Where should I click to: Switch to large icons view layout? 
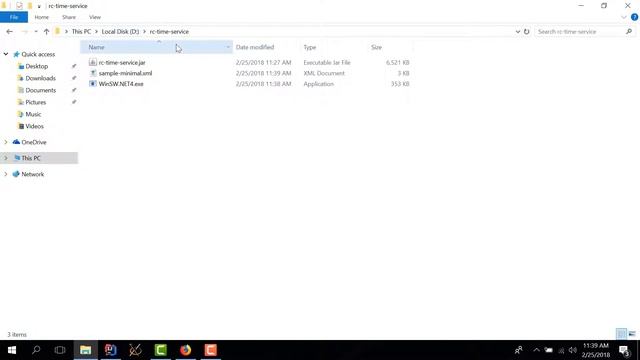632,334
